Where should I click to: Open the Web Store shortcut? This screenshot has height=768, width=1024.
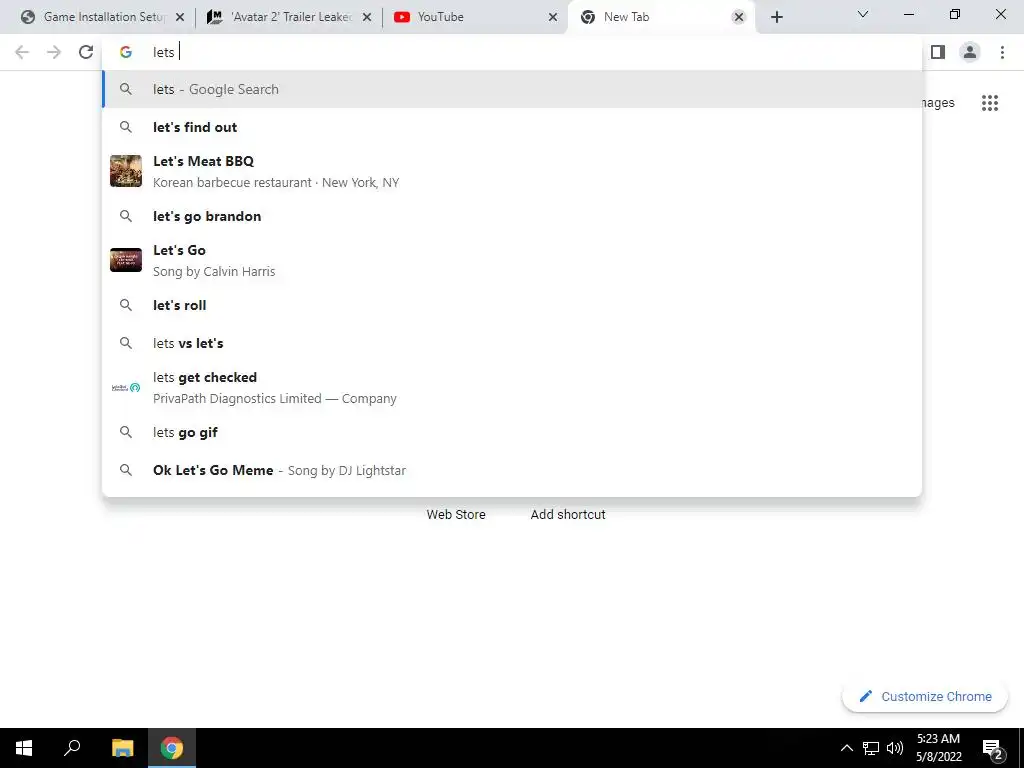456,515
